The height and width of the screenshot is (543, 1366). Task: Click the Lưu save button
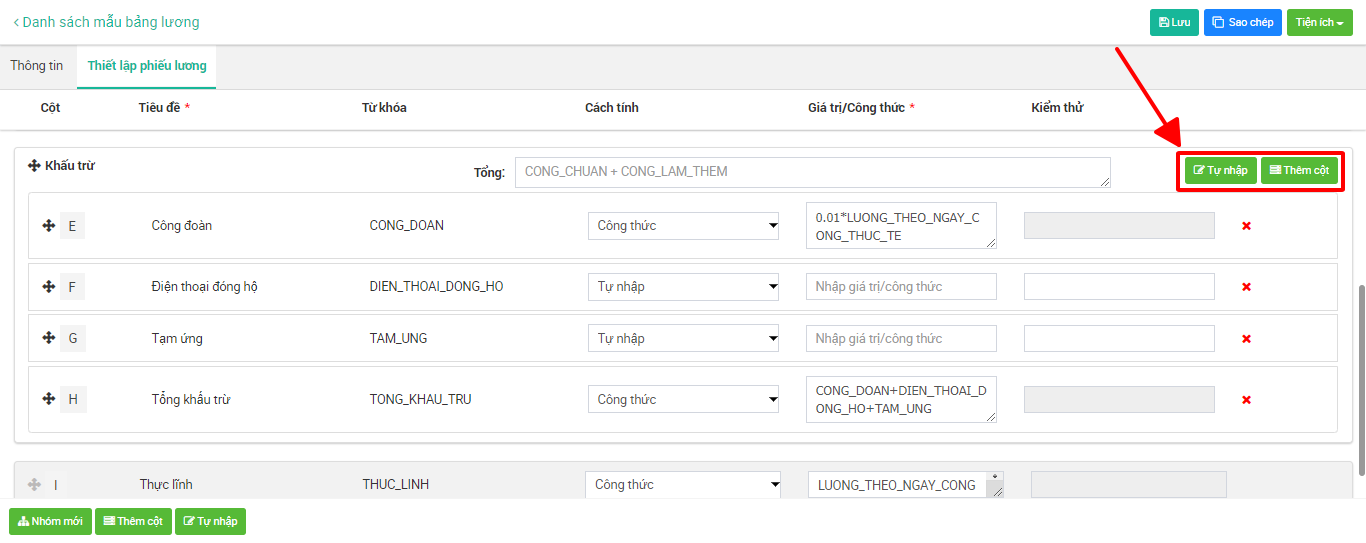coord(1174,22)
